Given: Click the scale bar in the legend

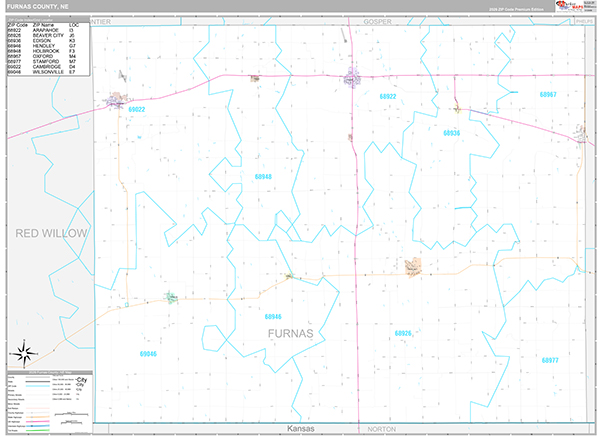Looking at the screenshot, I should click(70, 413).
